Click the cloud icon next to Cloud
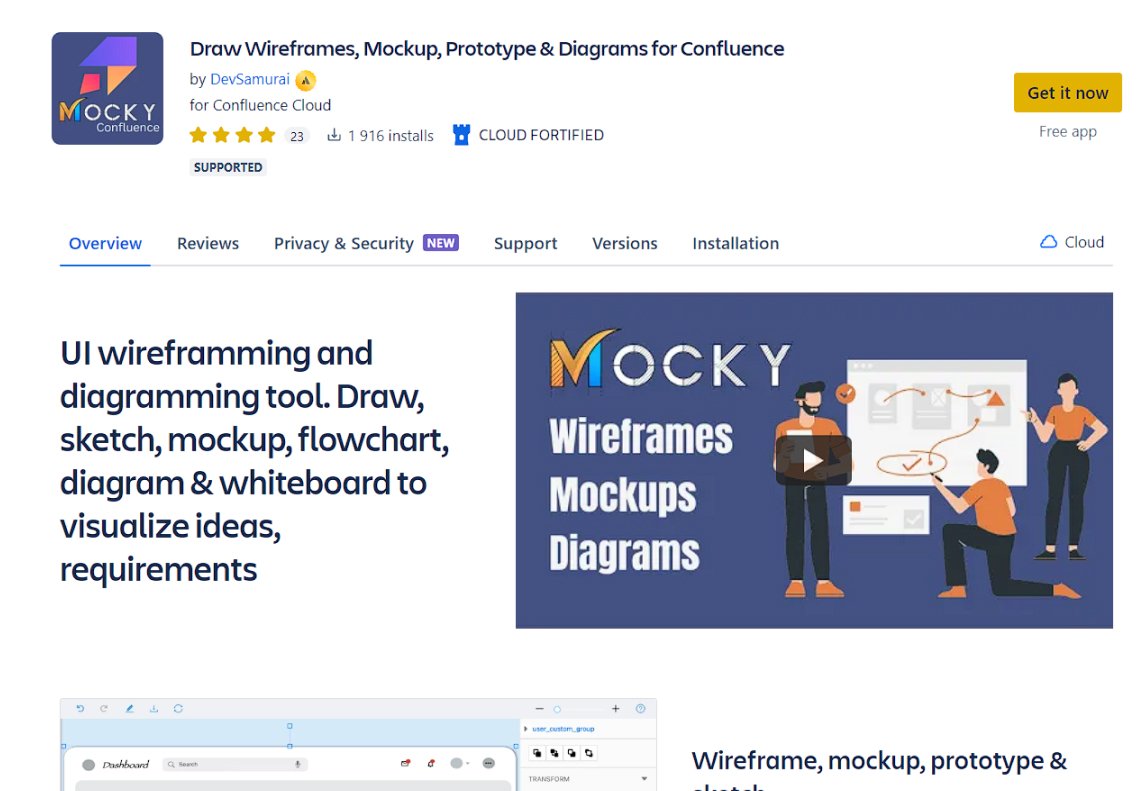Screen dimensions: 1142x791 coord(1048,242)
